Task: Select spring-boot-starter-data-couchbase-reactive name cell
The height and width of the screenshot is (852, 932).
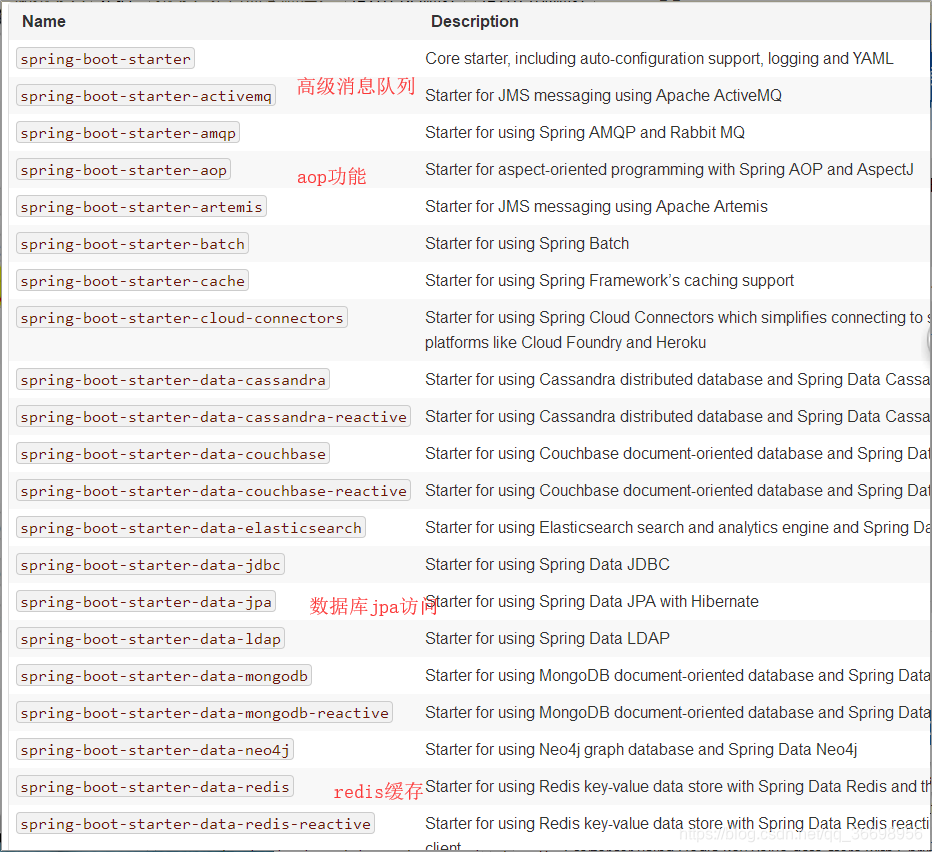Action: tap(213, 490)
